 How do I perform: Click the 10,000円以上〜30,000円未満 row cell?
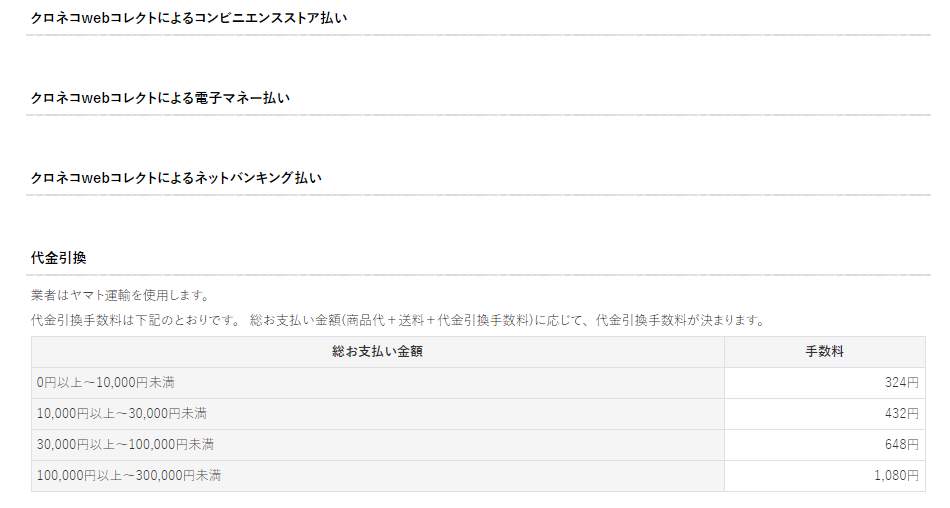click(x=377, y=414)
